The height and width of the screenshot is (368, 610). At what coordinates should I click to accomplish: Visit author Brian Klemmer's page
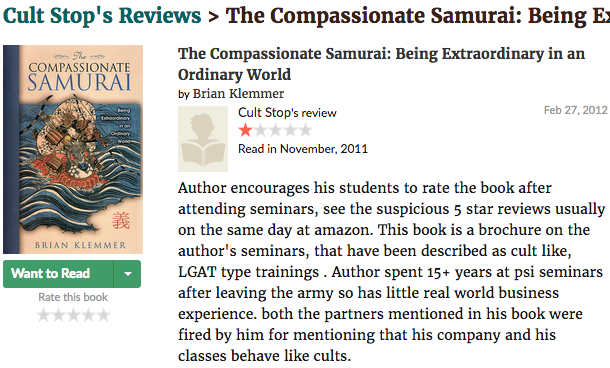pos(238,94)
